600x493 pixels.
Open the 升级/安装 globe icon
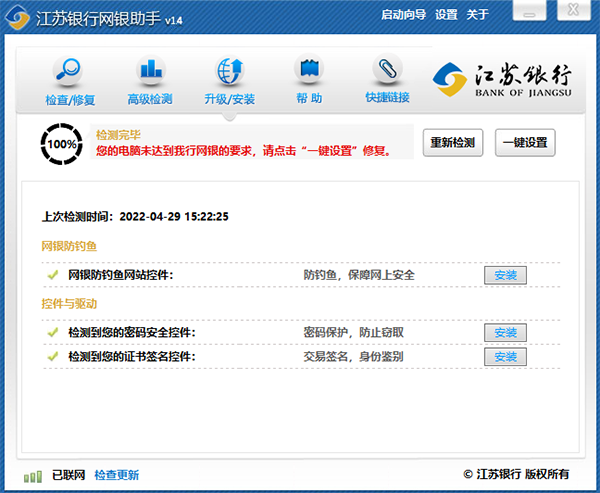click(230, 70)
